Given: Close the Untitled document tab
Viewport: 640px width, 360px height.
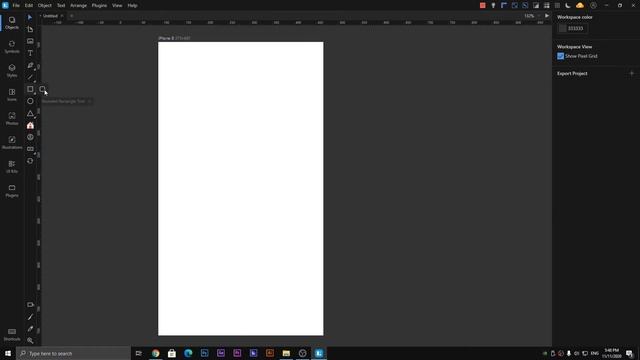Looking at the screenshot, I should [x=62, y=16].
